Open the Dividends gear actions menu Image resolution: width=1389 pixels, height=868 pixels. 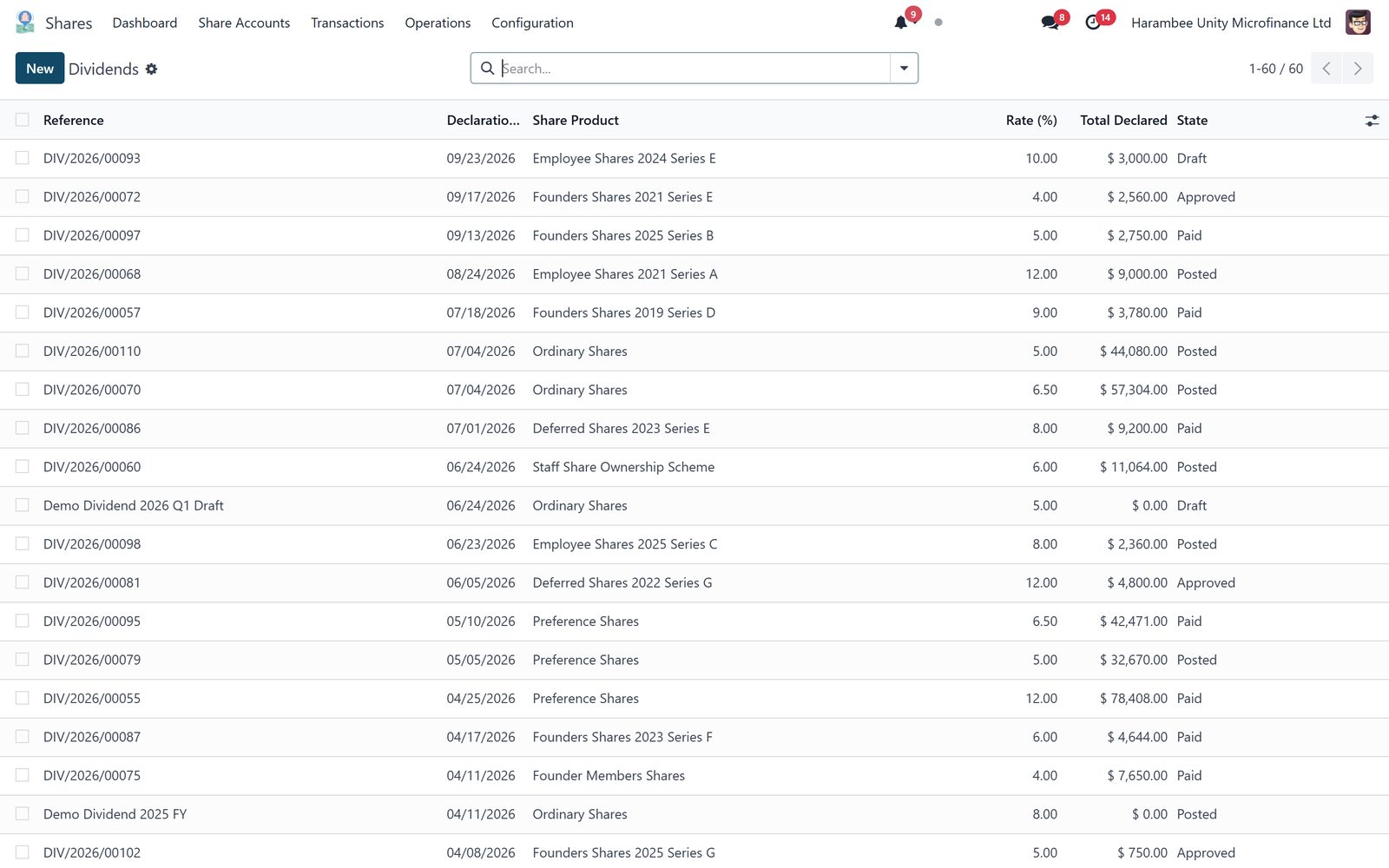(x=151, y=69)
